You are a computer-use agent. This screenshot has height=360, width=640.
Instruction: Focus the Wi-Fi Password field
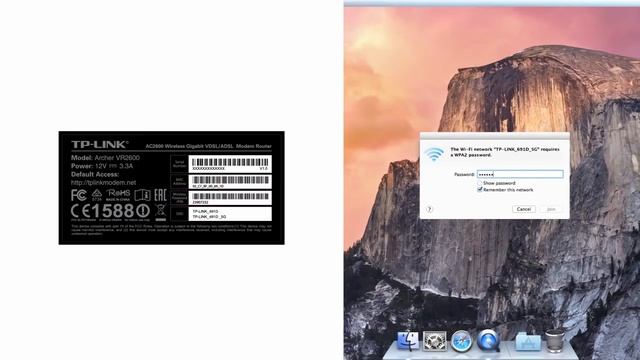click(520, 174)
